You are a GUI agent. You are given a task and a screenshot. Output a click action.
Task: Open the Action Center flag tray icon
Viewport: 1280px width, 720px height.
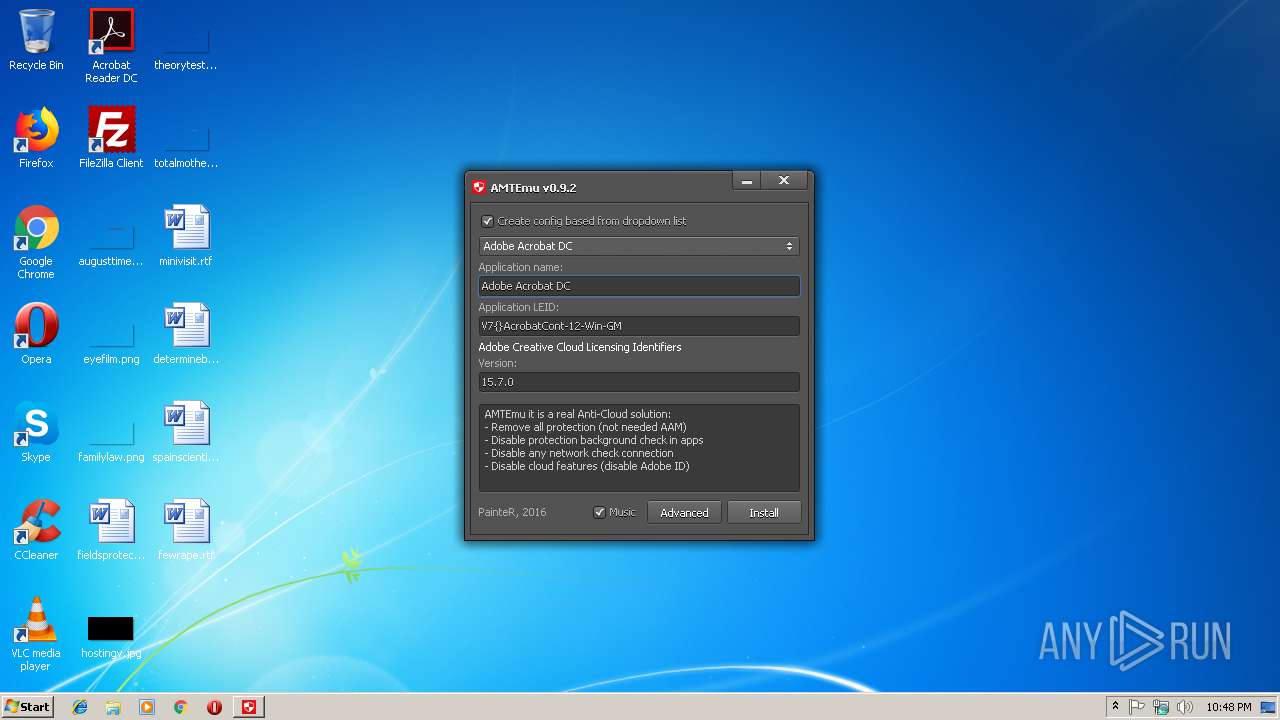click(x=1137, y=707)
